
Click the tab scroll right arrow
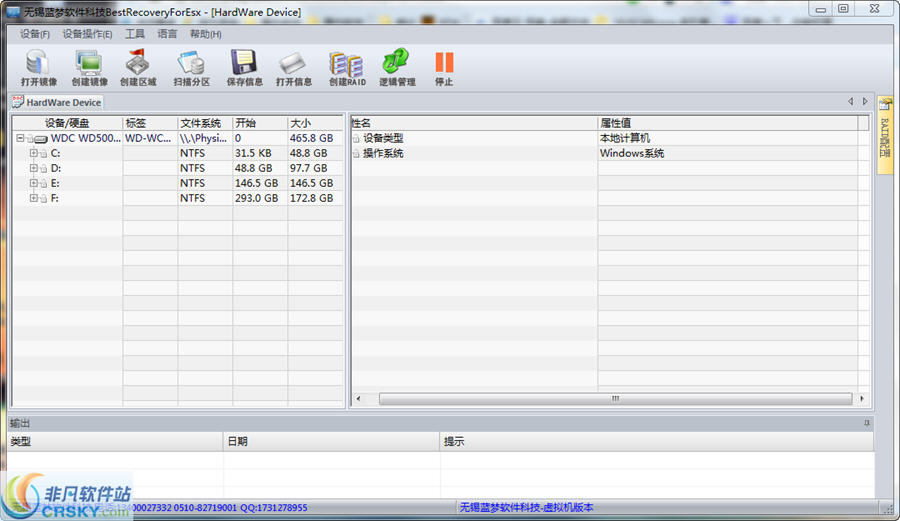click(865, 102)
